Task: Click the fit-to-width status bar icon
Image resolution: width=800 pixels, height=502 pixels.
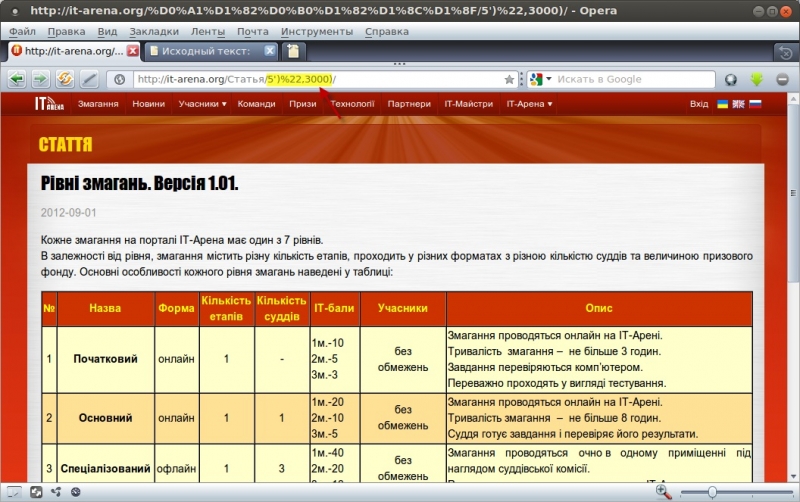Action: coord(36,492)
